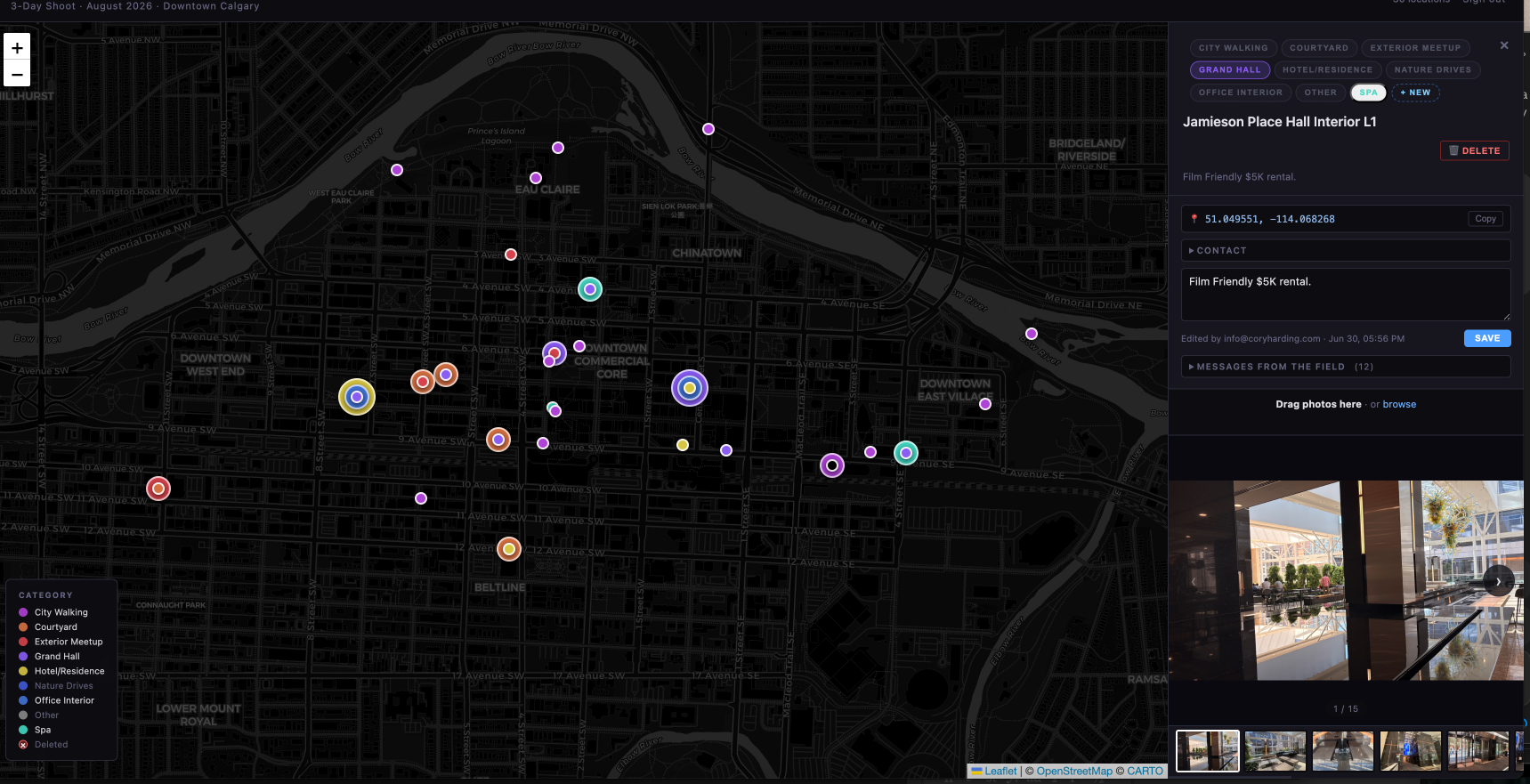Image resolution: width=1530 pixels, height=784 pixels.
Task: Deselect the Spa category tag
Action: point(1369,93)
